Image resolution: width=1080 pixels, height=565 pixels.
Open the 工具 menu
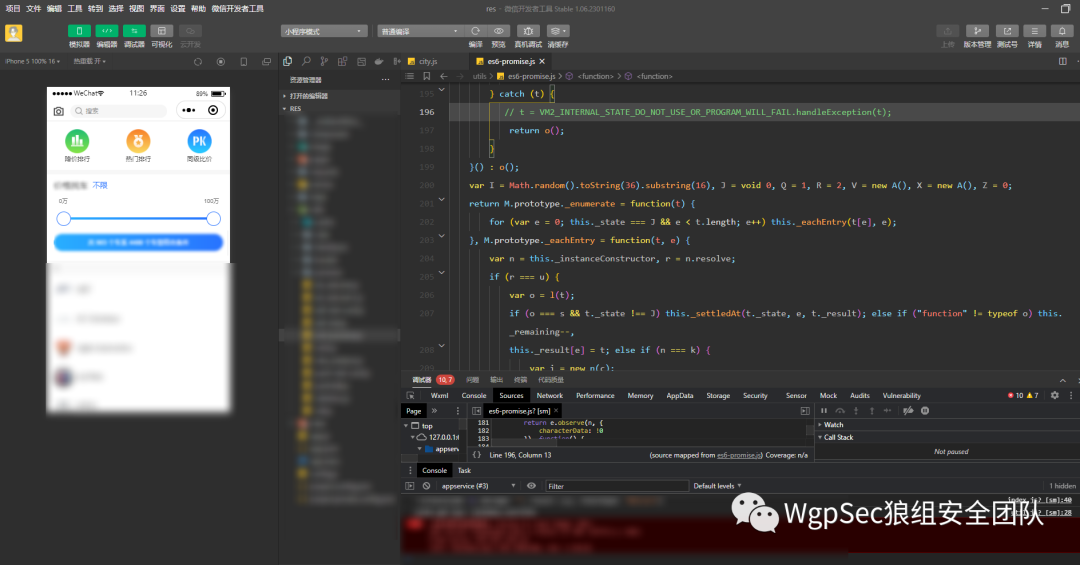click(x=75, y=9)
